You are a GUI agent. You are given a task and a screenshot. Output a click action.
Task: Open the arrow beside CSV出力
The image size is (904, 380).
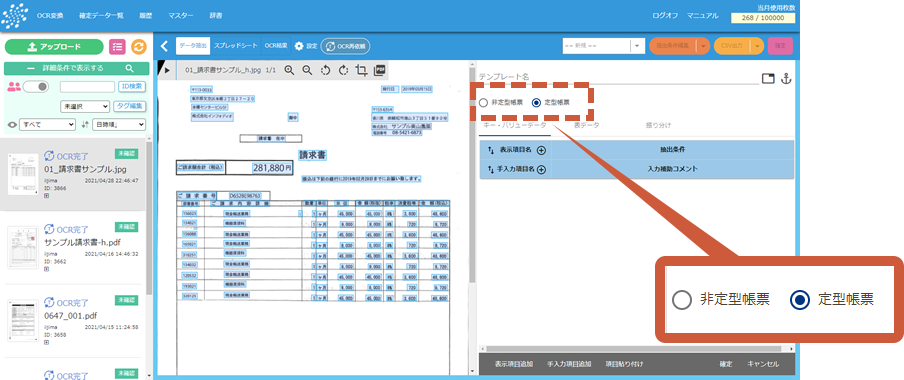(x=756, y=46)
